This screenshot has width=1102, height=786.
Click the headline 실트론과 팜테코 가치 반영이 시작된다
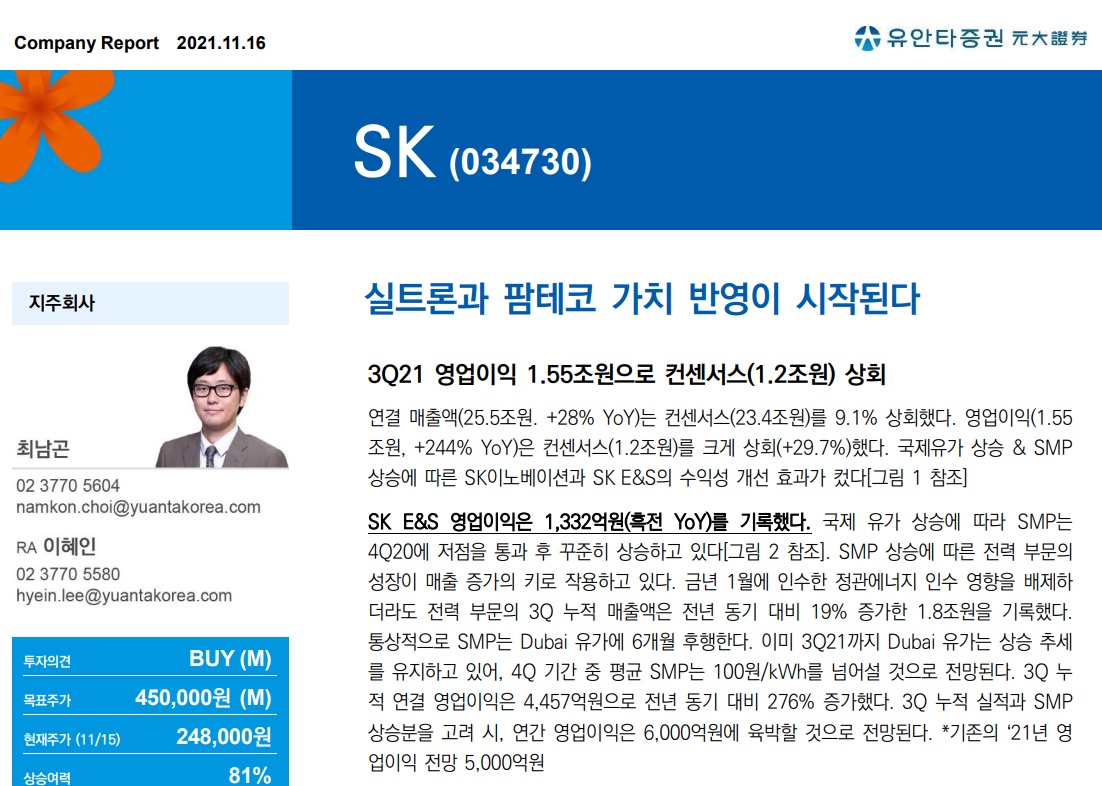point(642,298)
